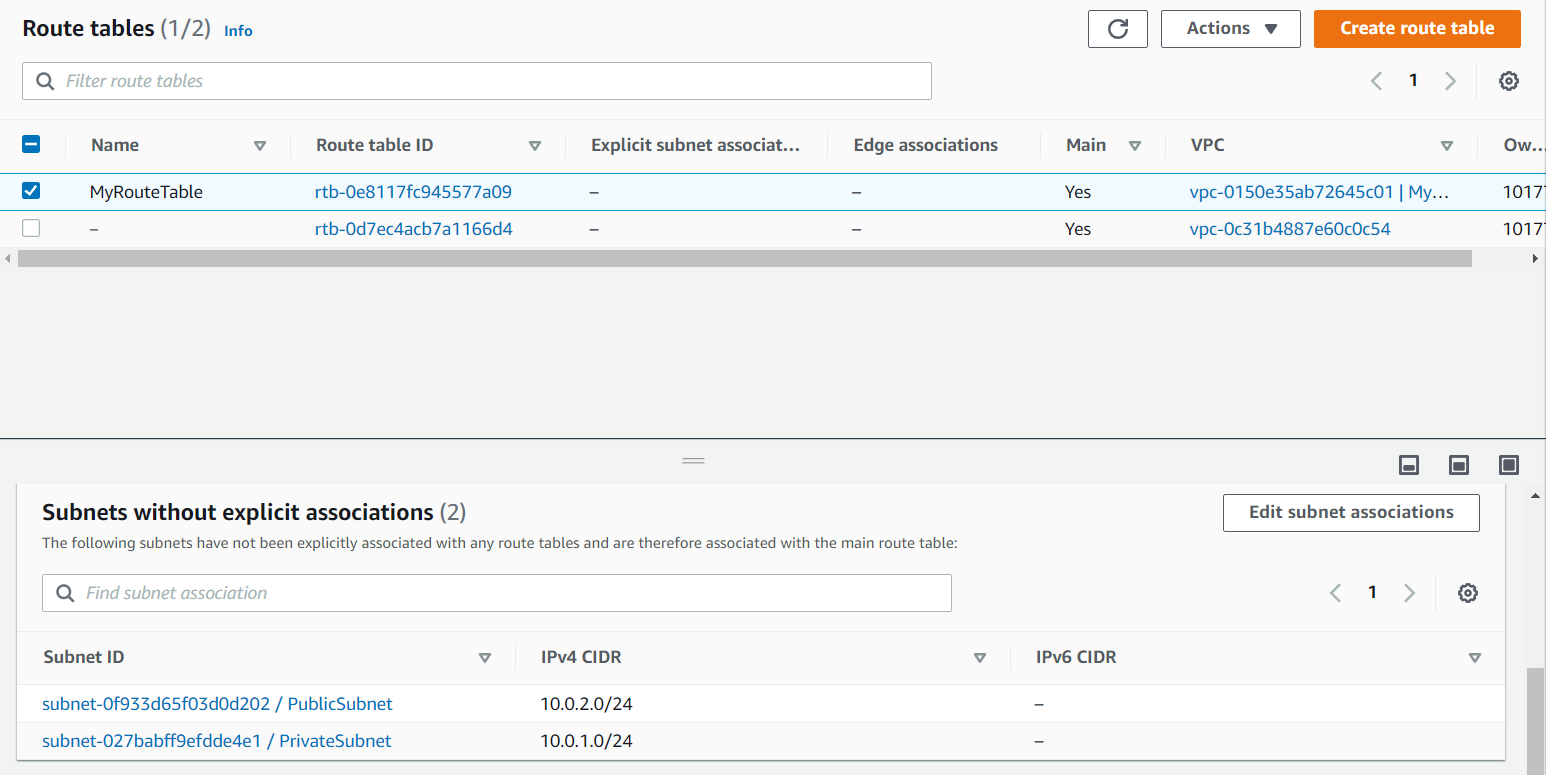Open the Actions dropdown menu
The height and width of the screenshot is (775, 1549).
[1230, 29]
